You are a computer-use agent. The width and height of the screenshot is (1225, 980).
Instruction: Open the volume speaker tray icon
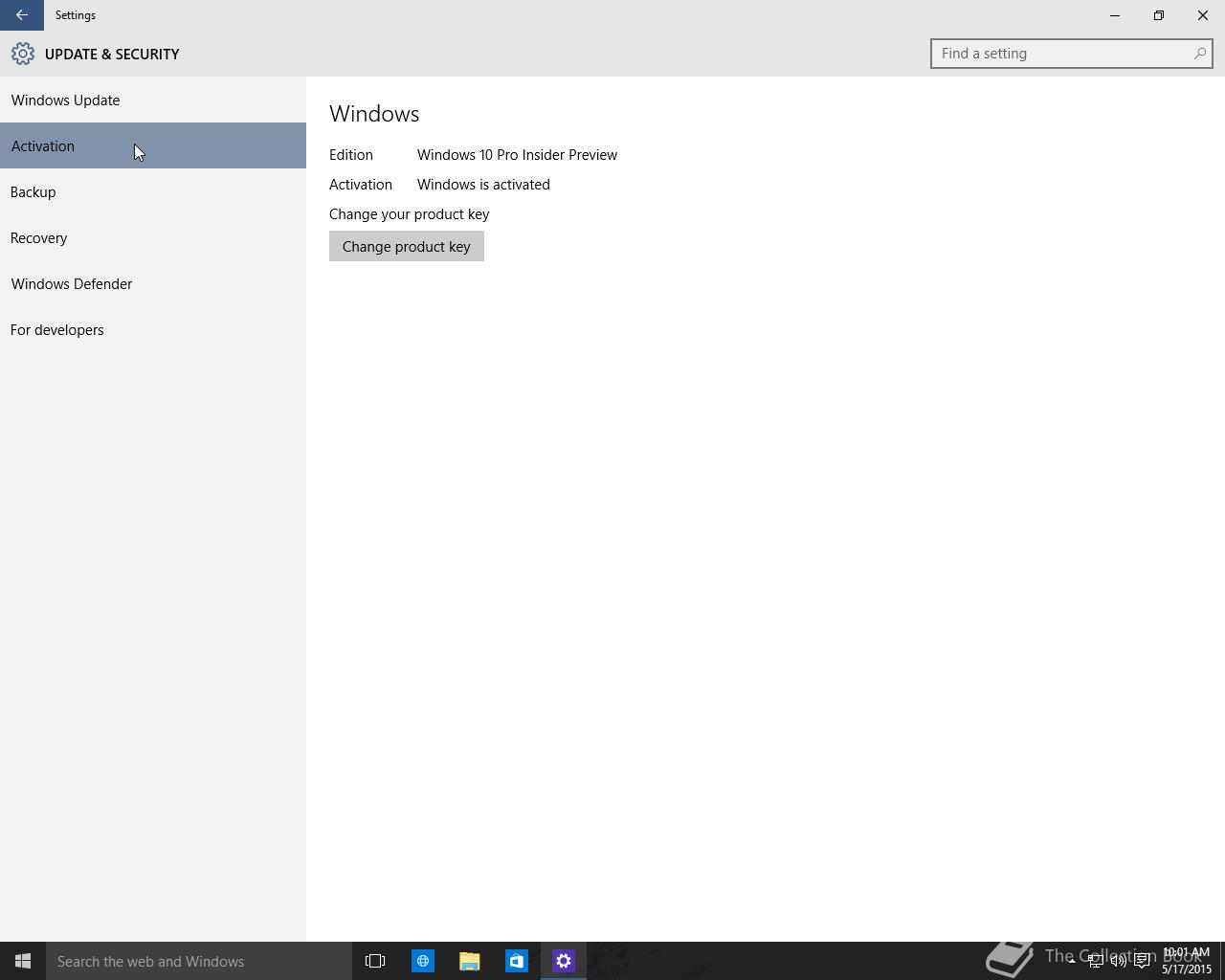pos(1118,961)
